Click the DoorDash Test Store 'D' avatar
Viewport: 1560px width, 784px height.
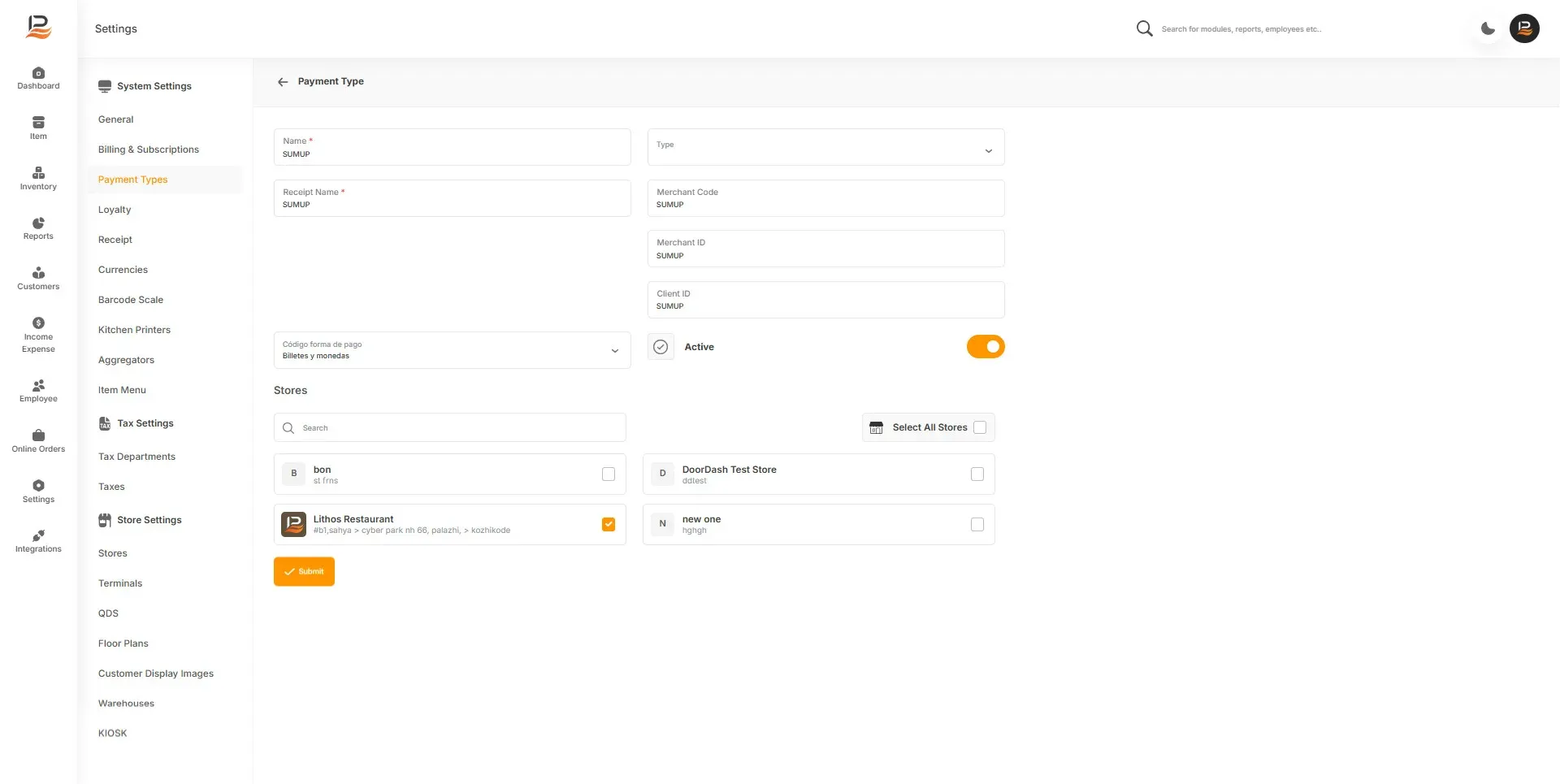click(662, 474)
